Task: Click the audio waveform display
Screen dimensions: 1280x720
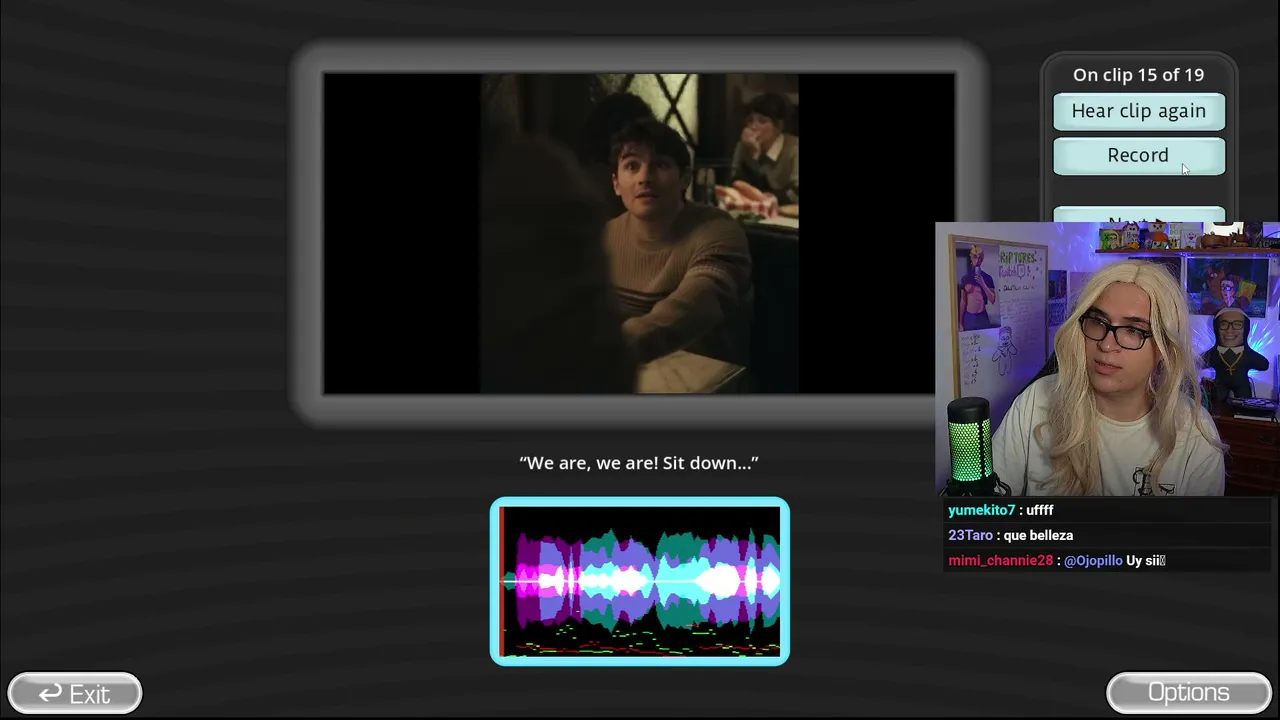Action: coord(640,581)
